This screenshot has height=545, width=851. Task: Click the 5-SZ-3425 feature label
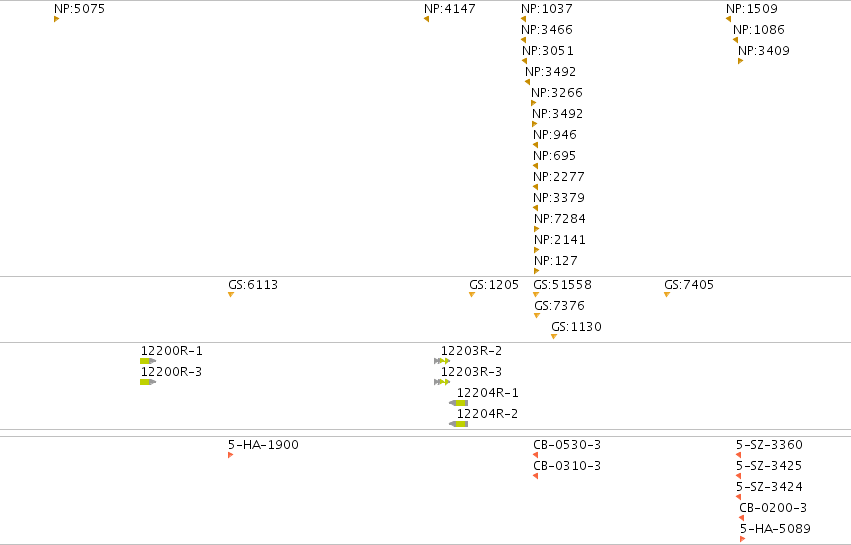tap(769, 466)
